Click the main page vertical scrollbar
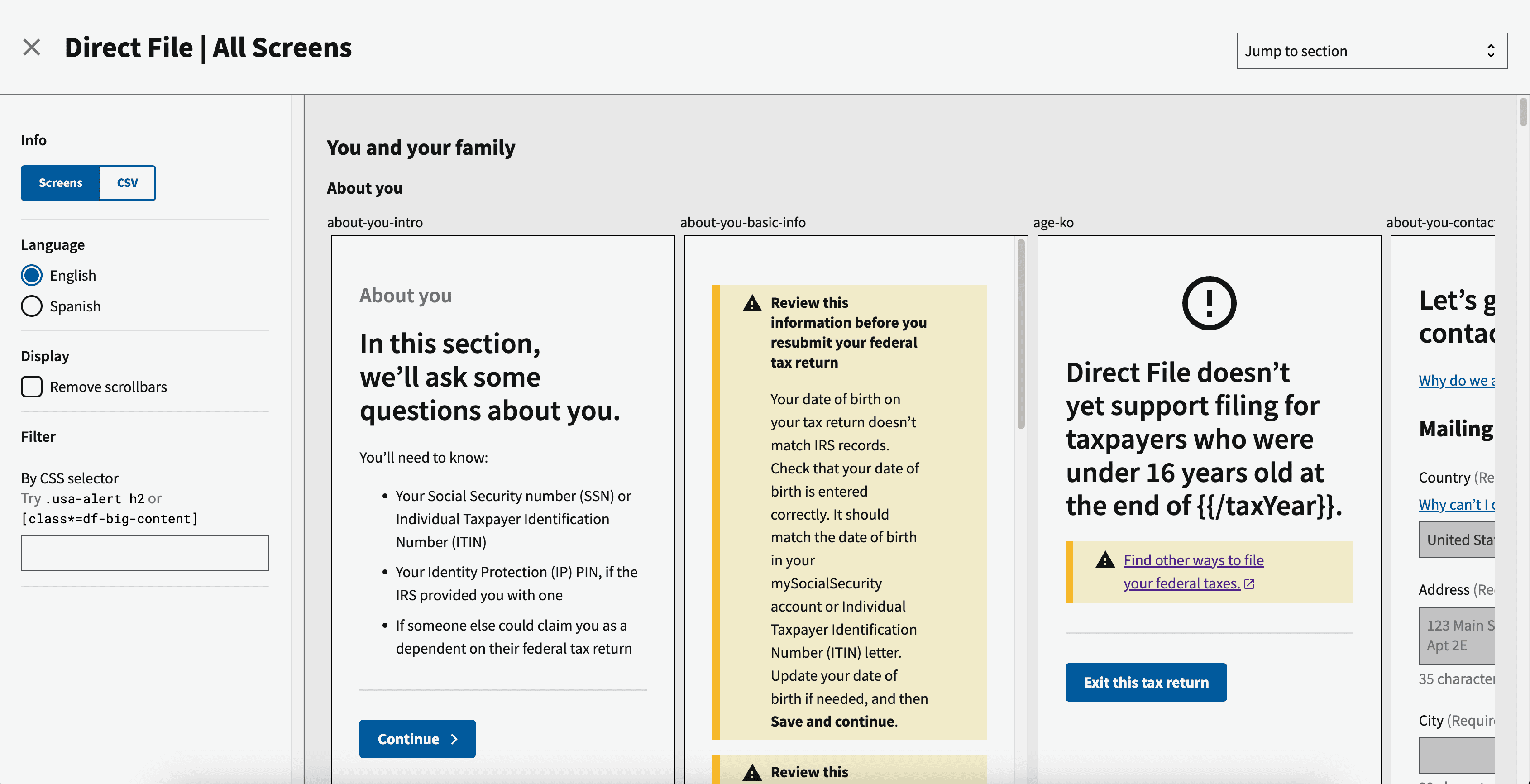Viewport: 1530px width, 784px height. pyautogui.click(x=1524, y=113)
